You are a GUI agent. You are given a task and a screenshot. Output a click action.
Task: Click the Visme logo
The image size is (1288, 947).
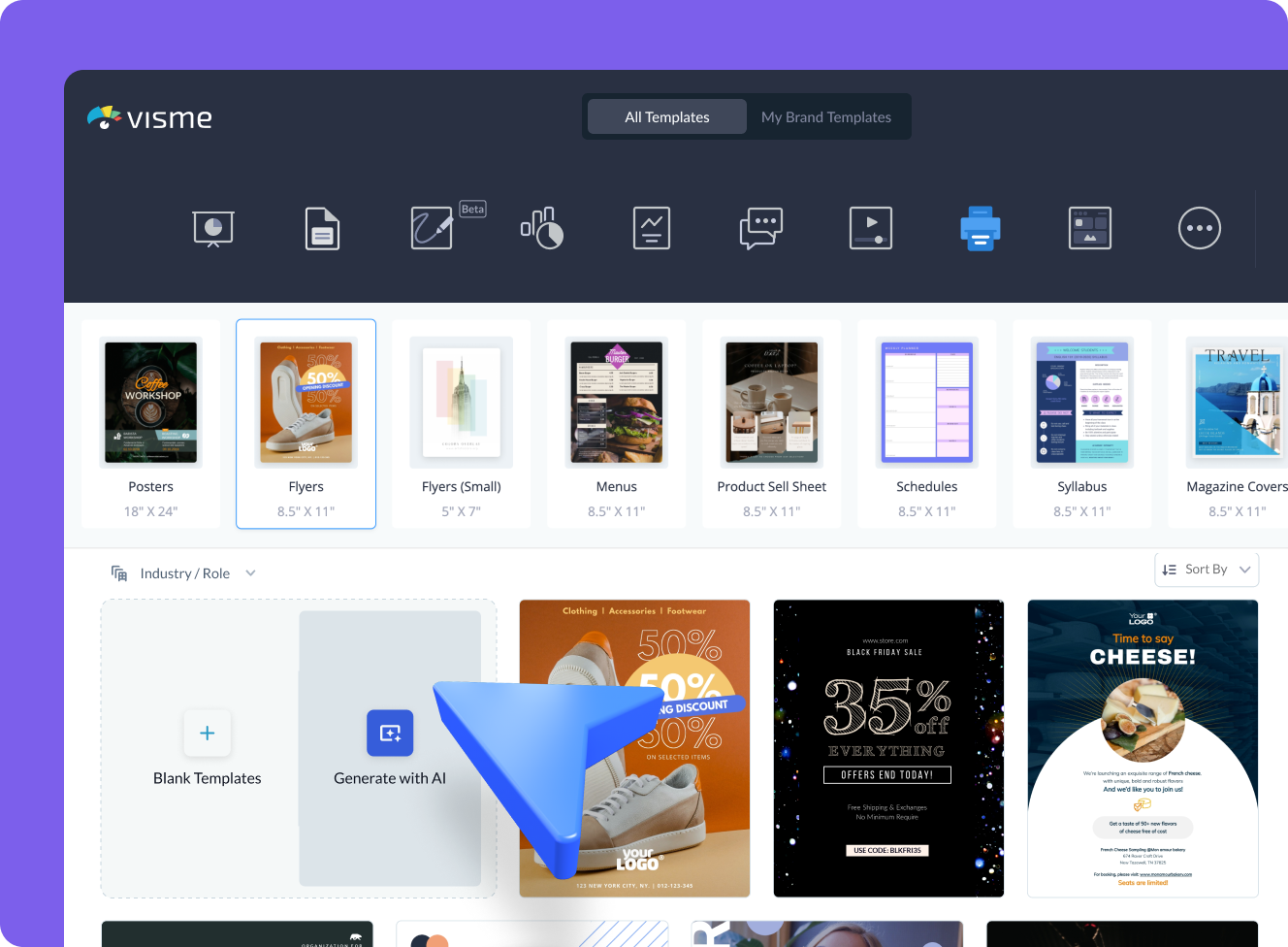coord(149,117)
